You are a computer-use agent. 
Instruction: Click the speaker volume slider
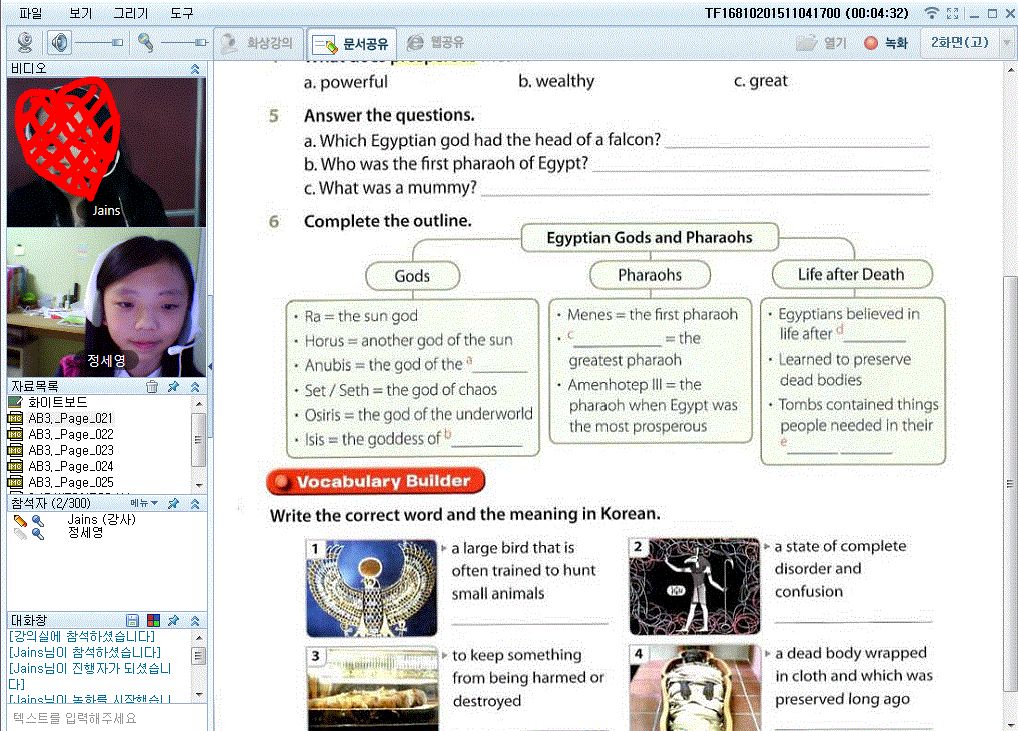point(100,43)
